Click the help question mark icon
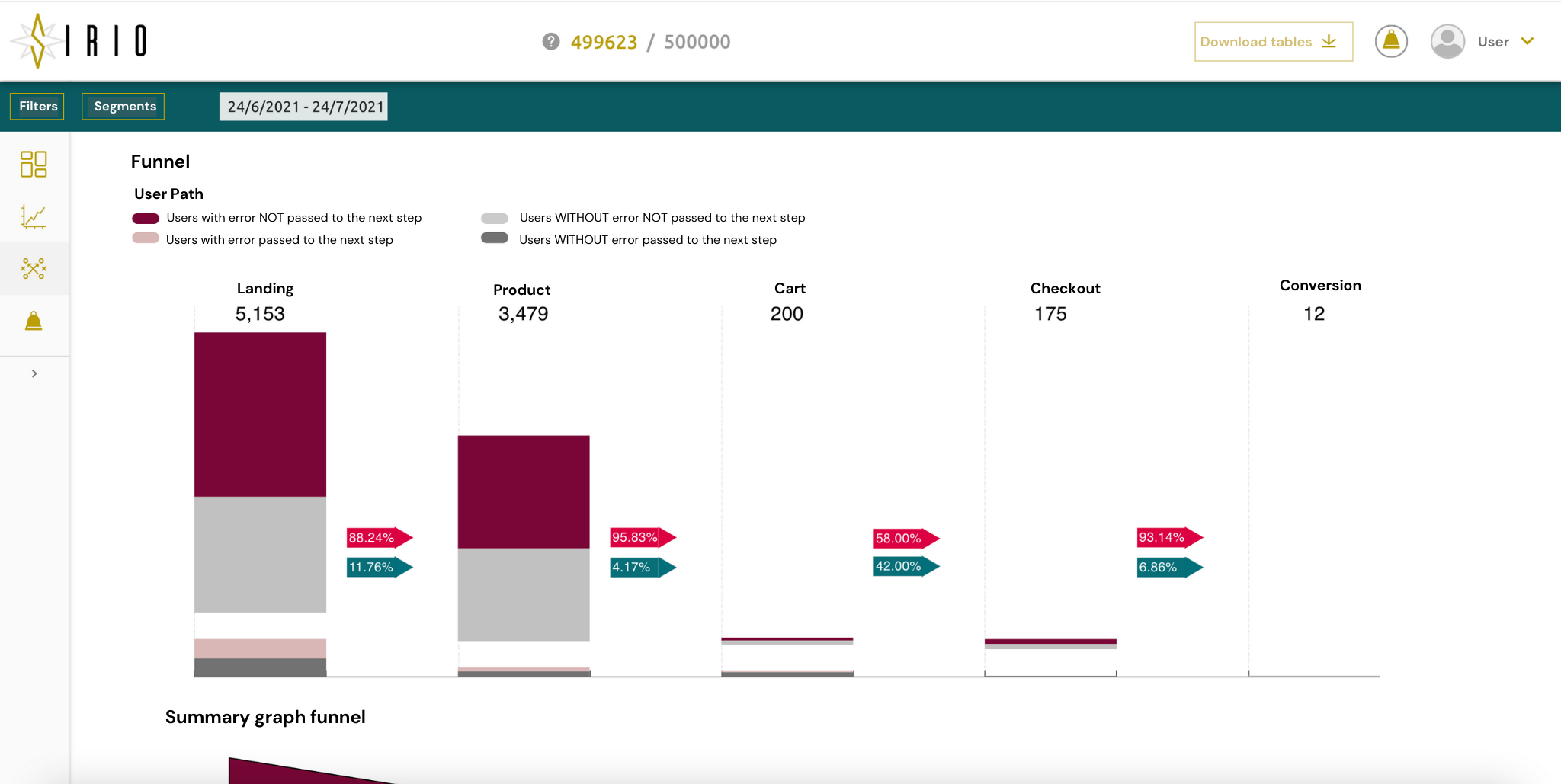1561x784 pixels. click(x=551, y=41)
